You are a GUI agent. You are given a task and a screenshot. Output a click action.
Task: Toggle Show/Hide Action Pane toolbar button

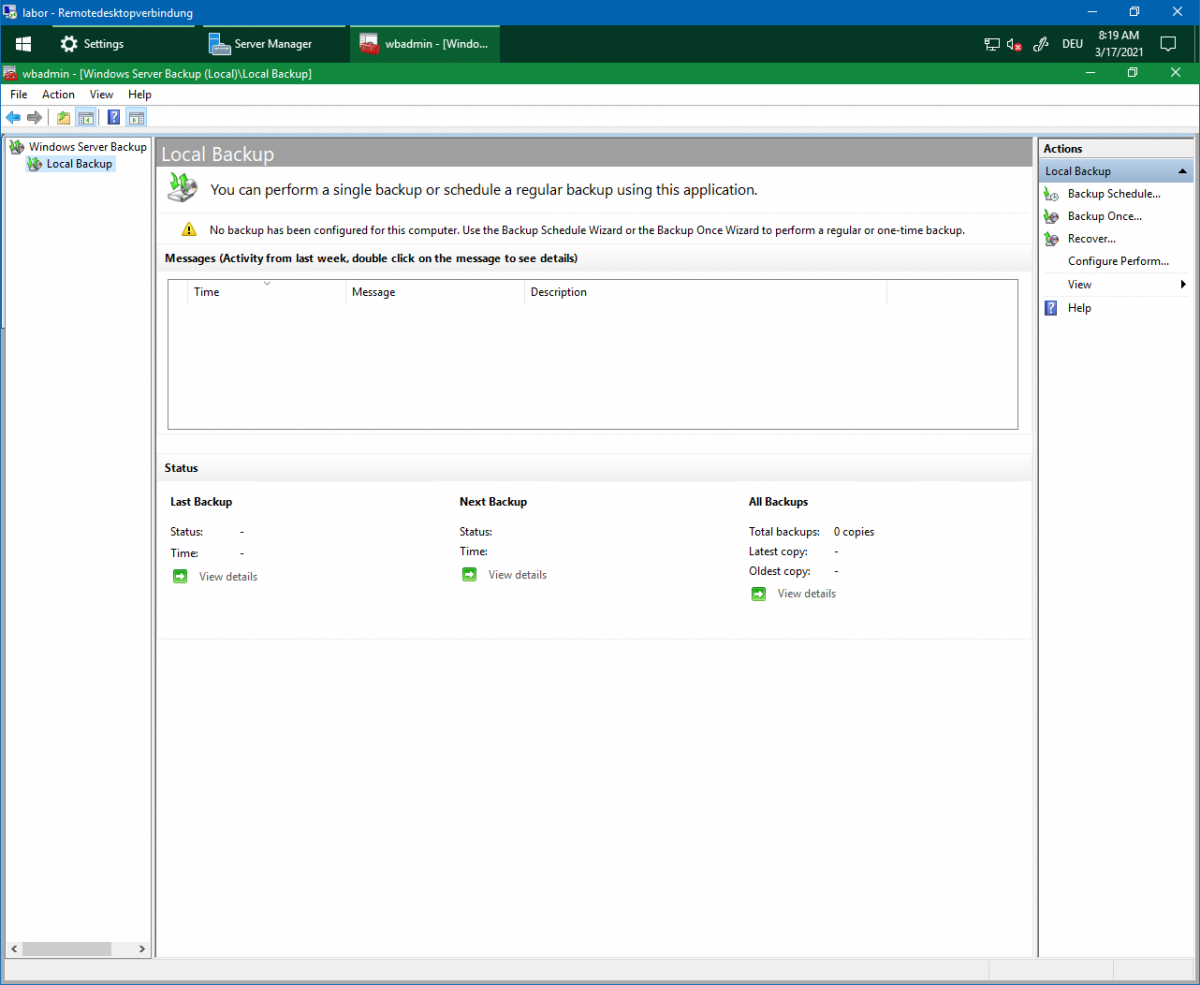[x=136, y=118]
